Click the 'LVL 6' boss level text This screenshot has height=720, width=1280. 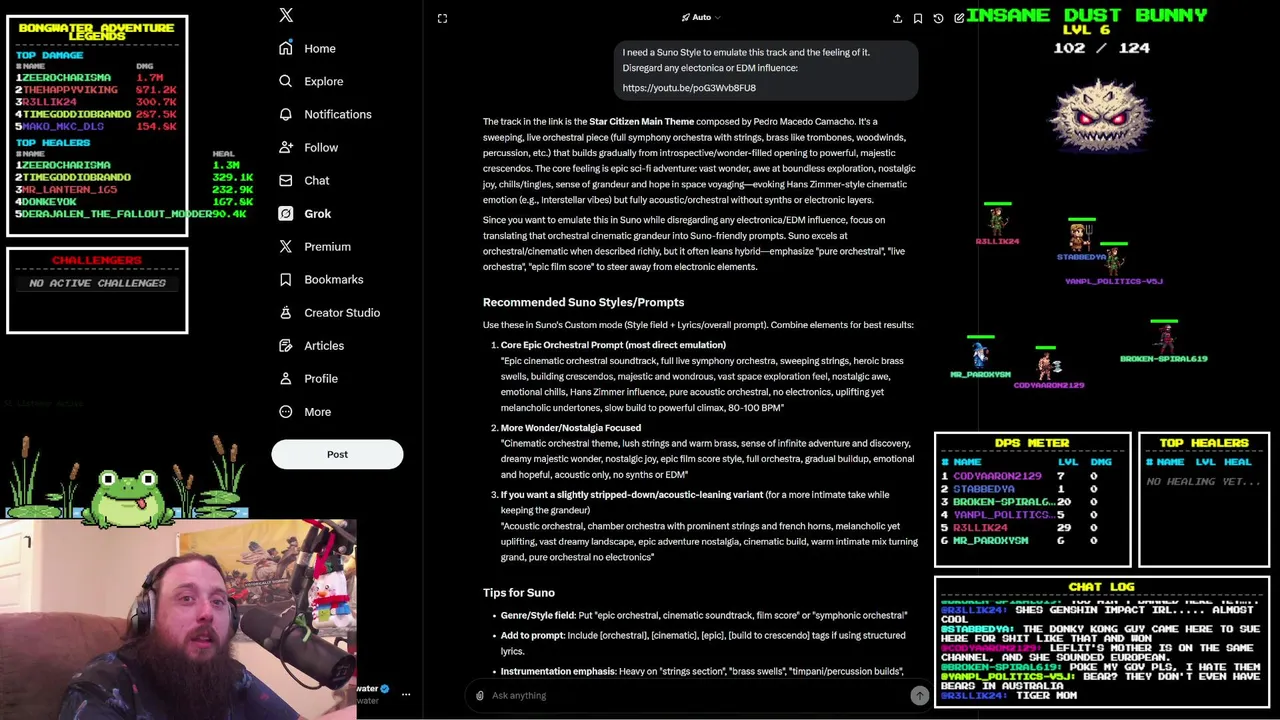[1086, 30]
